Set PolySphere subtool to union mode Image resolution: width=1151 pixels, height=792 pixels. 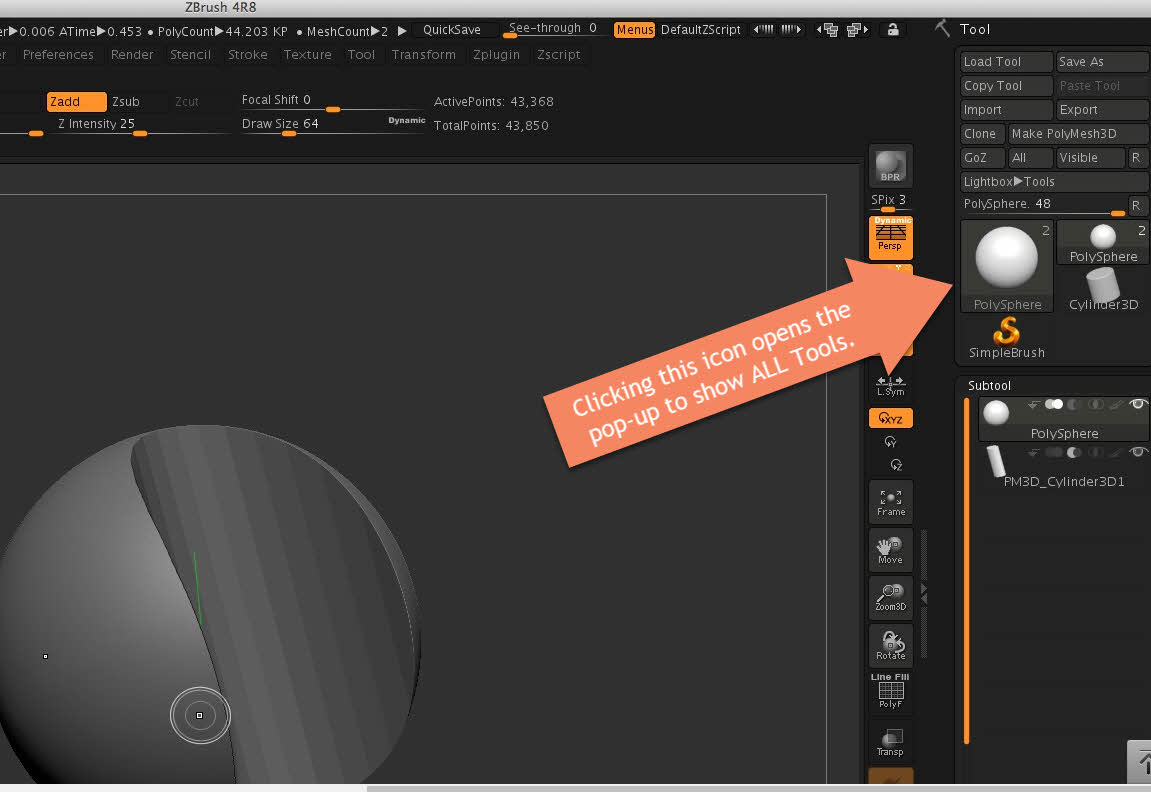pyautogui.click(x=1054, y=404)
